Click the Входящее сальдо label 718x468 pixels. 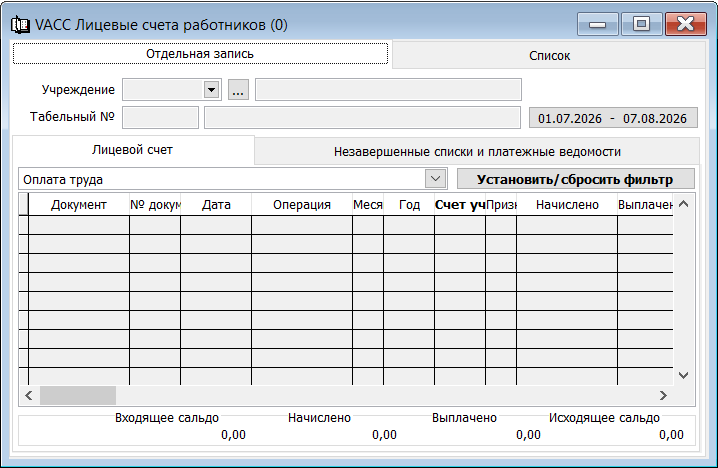tap(167, 418)
